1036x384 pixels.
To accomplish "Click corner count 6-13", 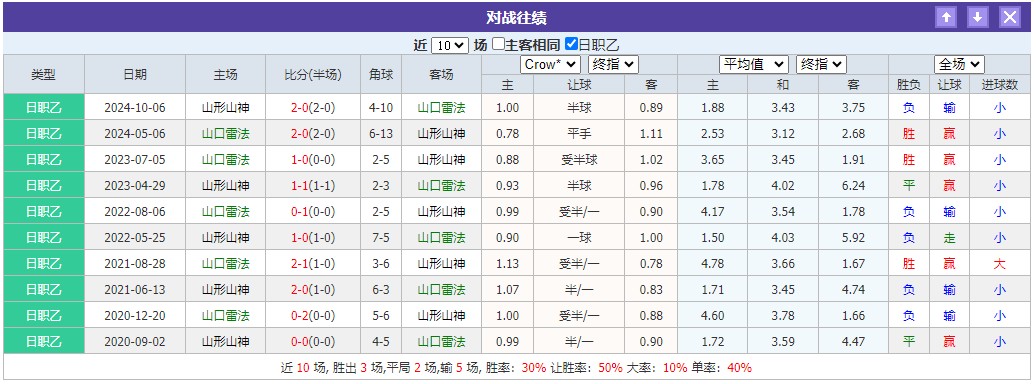I will (x=381, y=134).
